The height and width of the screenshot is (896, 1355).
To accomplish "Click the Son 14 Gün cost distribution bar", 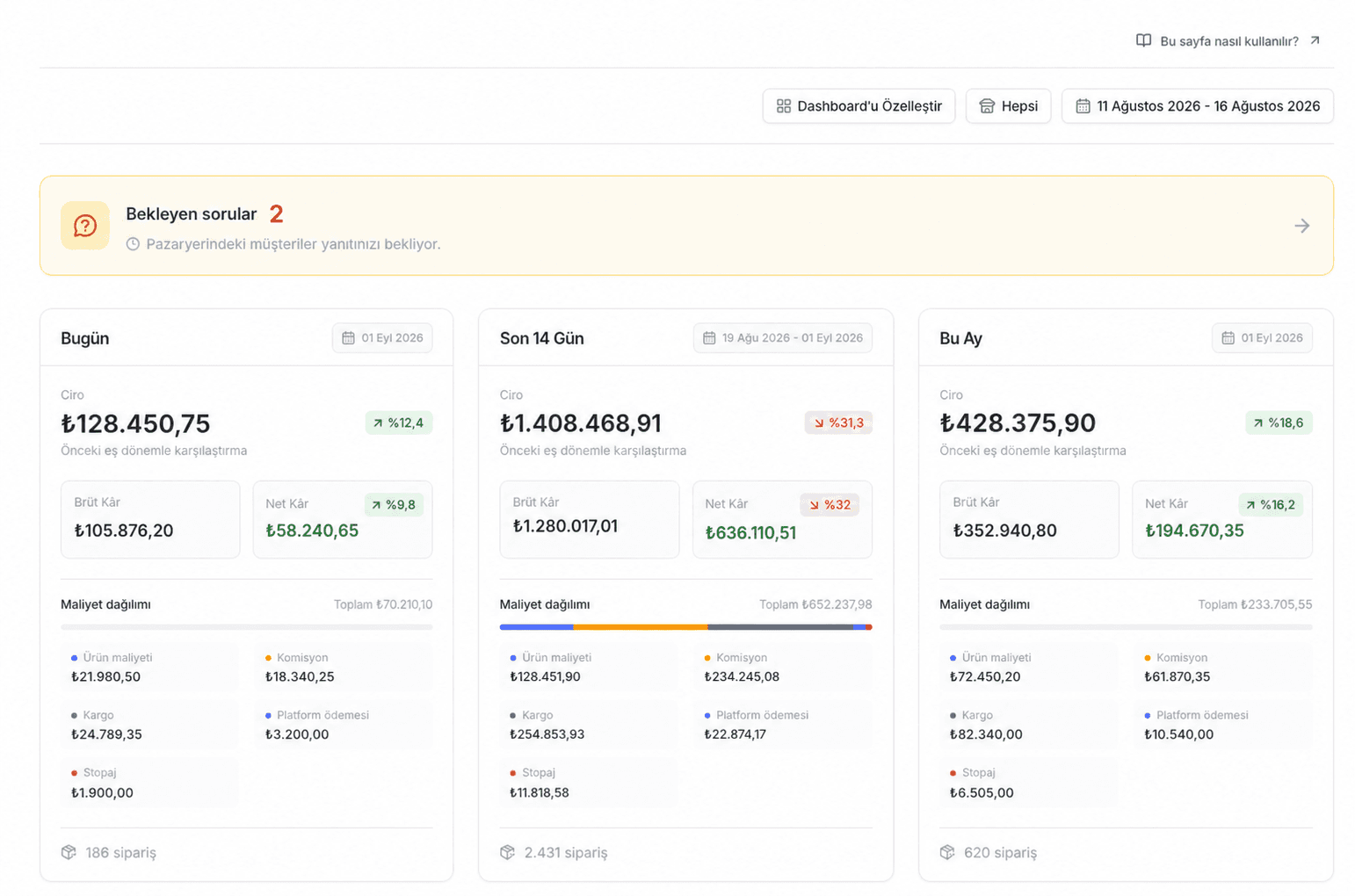I will [x=685, y=627].
